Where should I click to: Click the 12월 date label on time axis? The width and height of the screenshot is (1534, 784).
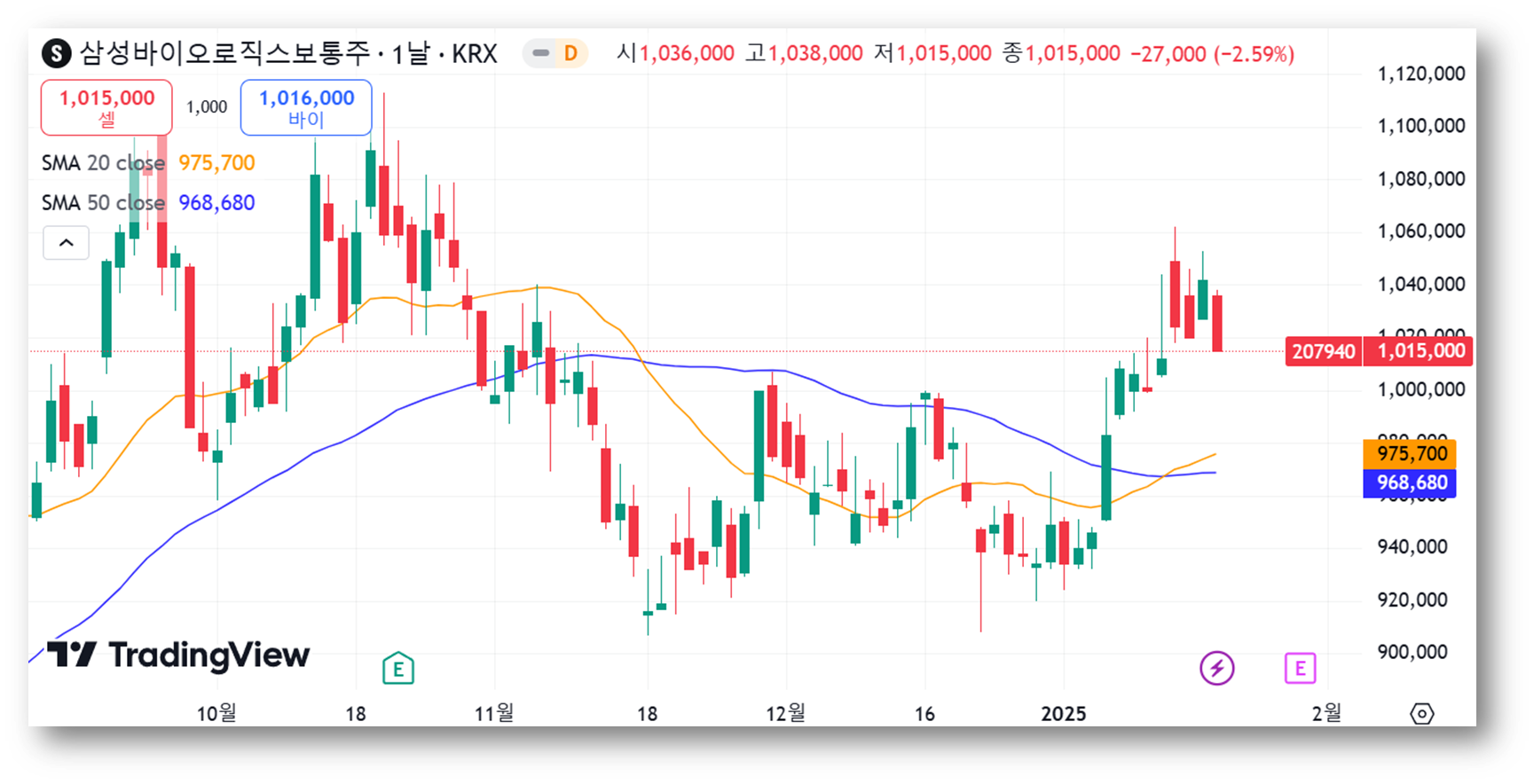[x=786, y=713]
